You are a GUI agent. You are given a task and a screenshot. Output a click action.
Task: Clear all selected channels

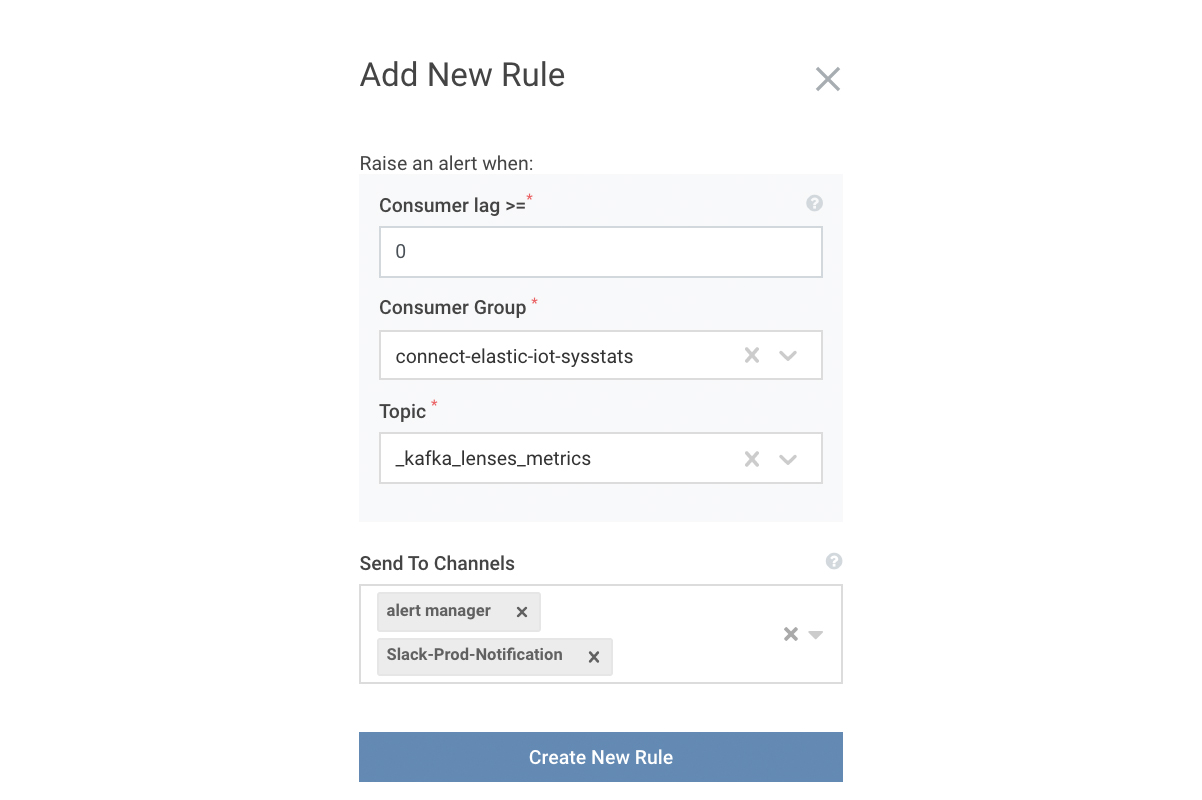coord(790,634)
